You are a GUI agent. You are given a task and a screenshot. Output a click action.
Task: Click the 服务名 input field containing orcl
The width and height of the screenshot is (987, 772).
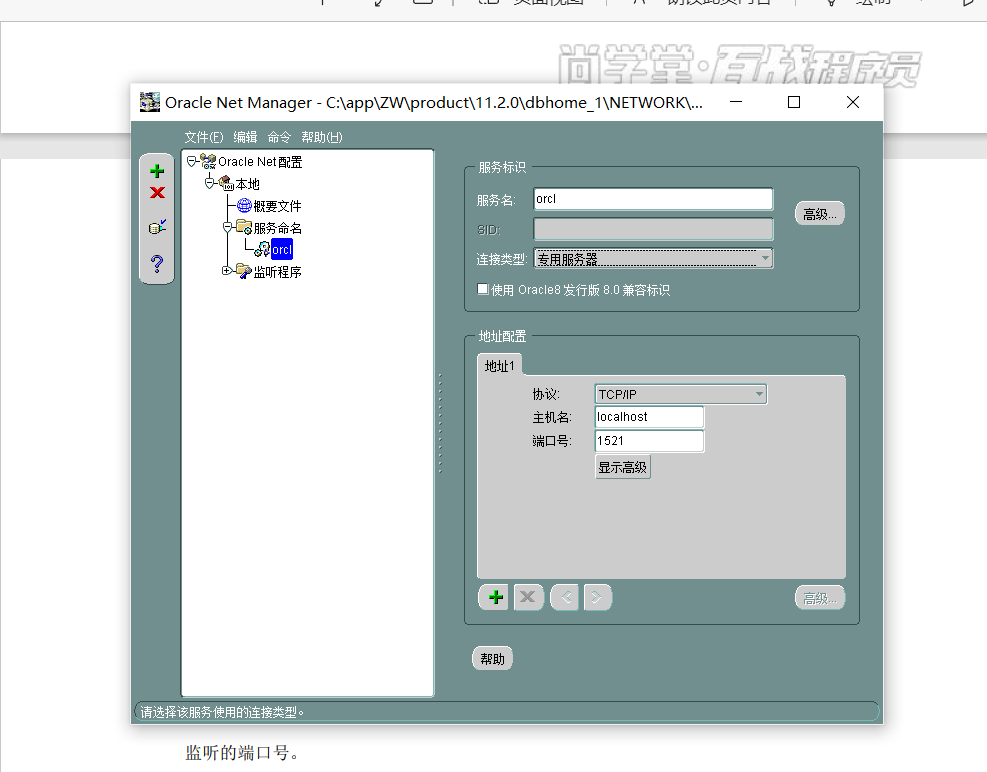(653, 199)
